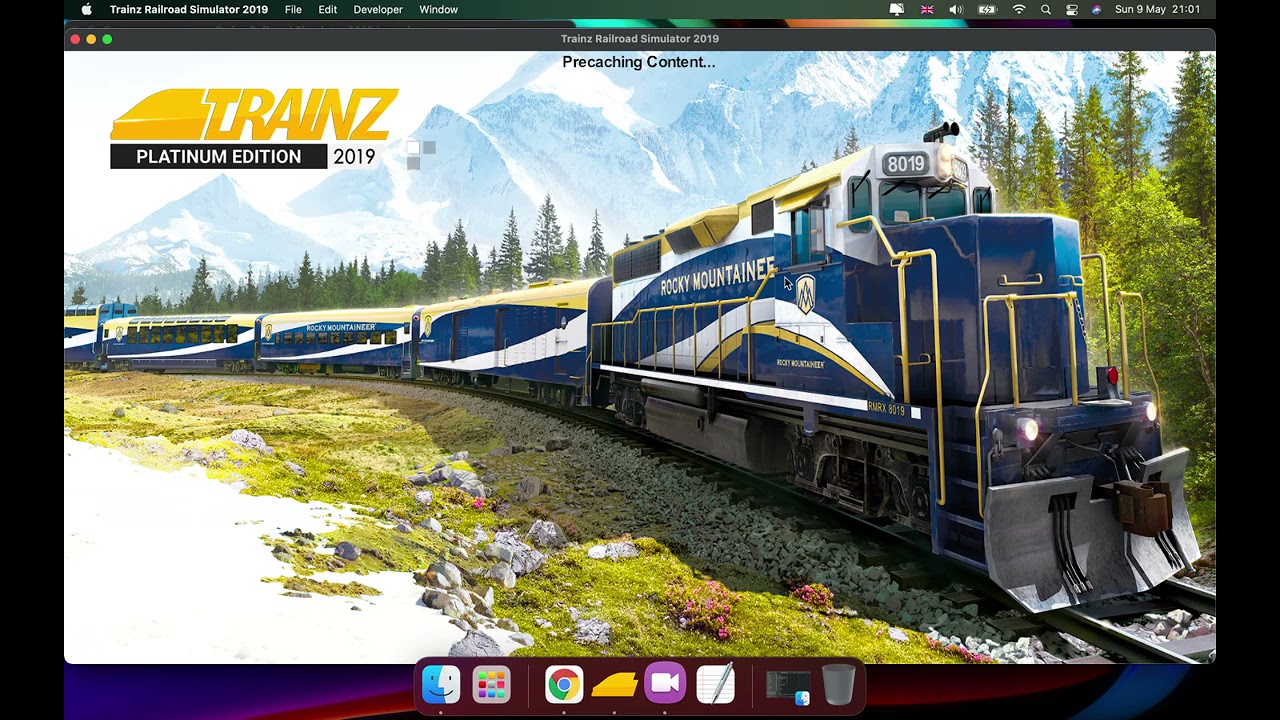Viewport: 1280px width, 720px height.
Task: Open TextEdit from the Dock
Action: pos(716,685)
